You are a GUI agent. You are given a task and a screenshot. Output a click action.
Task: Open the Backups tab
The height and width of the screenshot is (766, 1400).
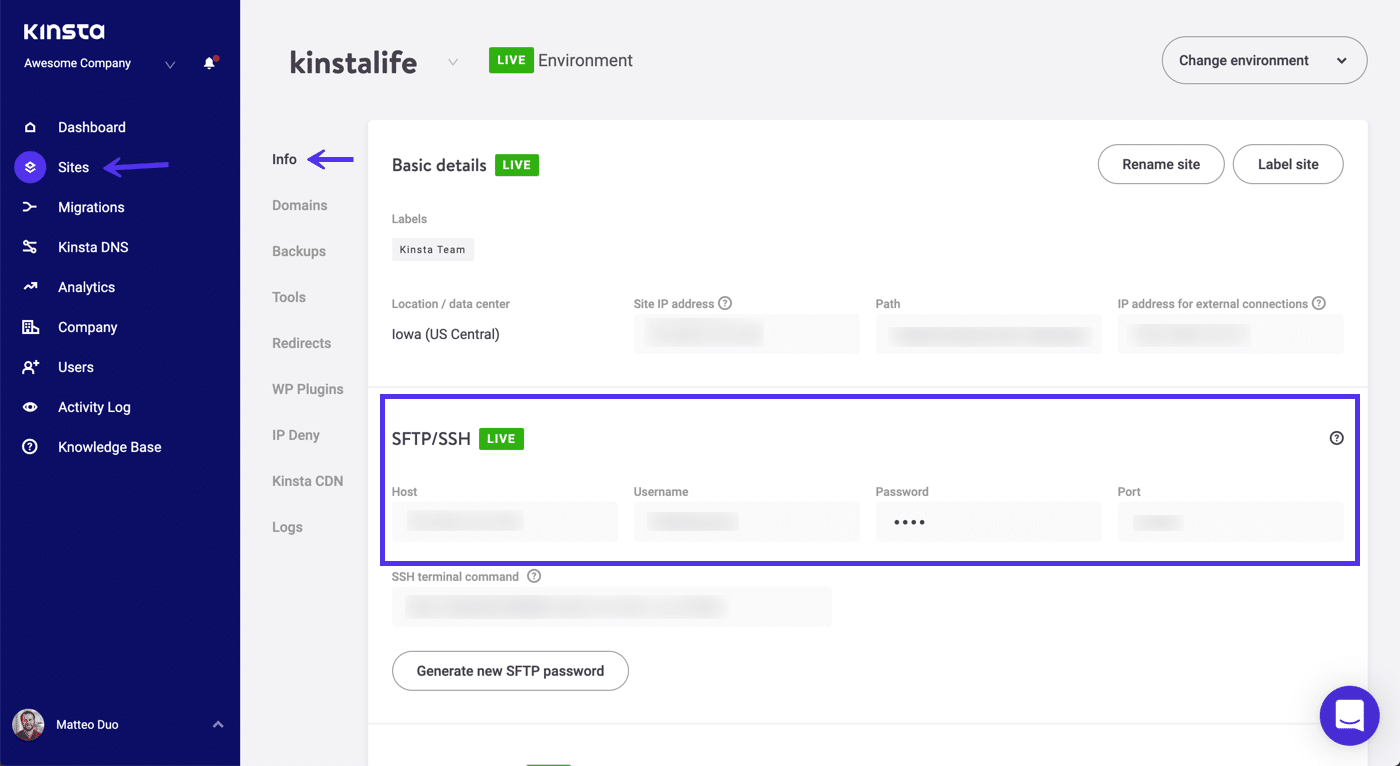pos(298,251)
